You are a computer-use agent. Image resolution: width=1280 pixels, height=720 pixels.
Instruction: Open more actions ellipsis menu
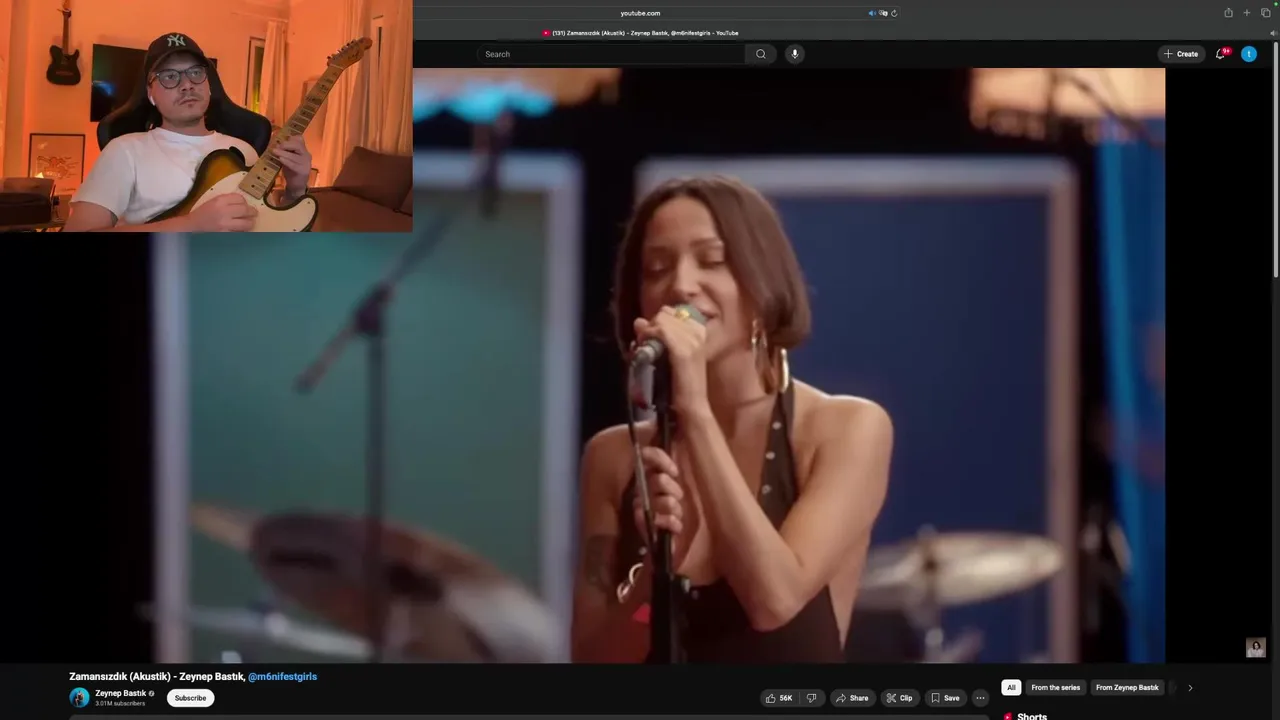click(980, 698)
